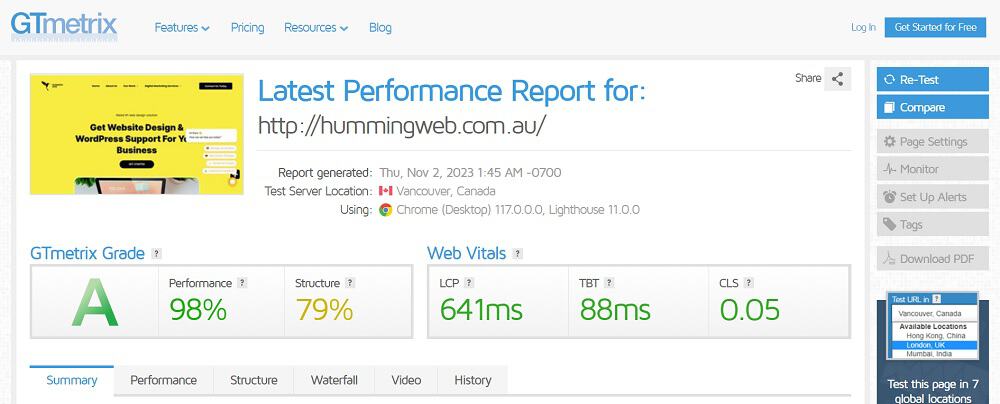Open the History tab
Viewport: 1000px width, 404px height.
(473, 380)
